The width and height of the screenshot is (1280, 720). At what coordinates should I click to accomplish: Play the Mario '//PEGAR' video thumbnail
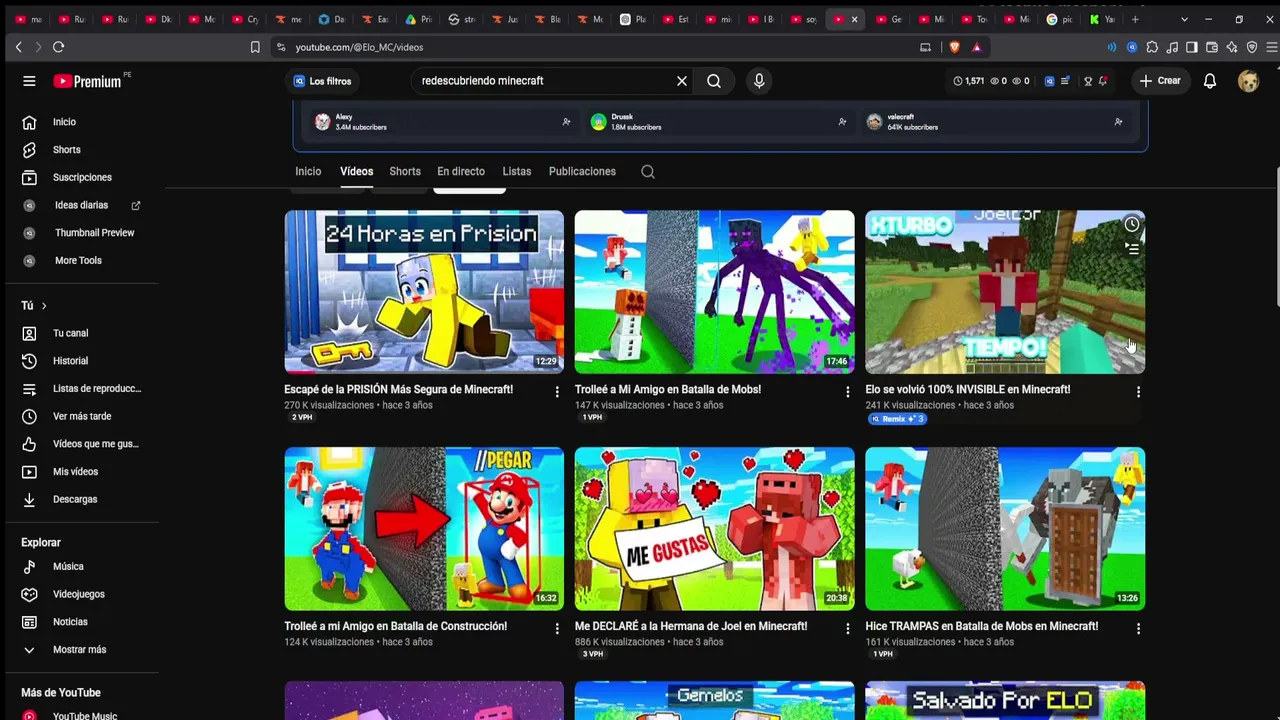424,529
